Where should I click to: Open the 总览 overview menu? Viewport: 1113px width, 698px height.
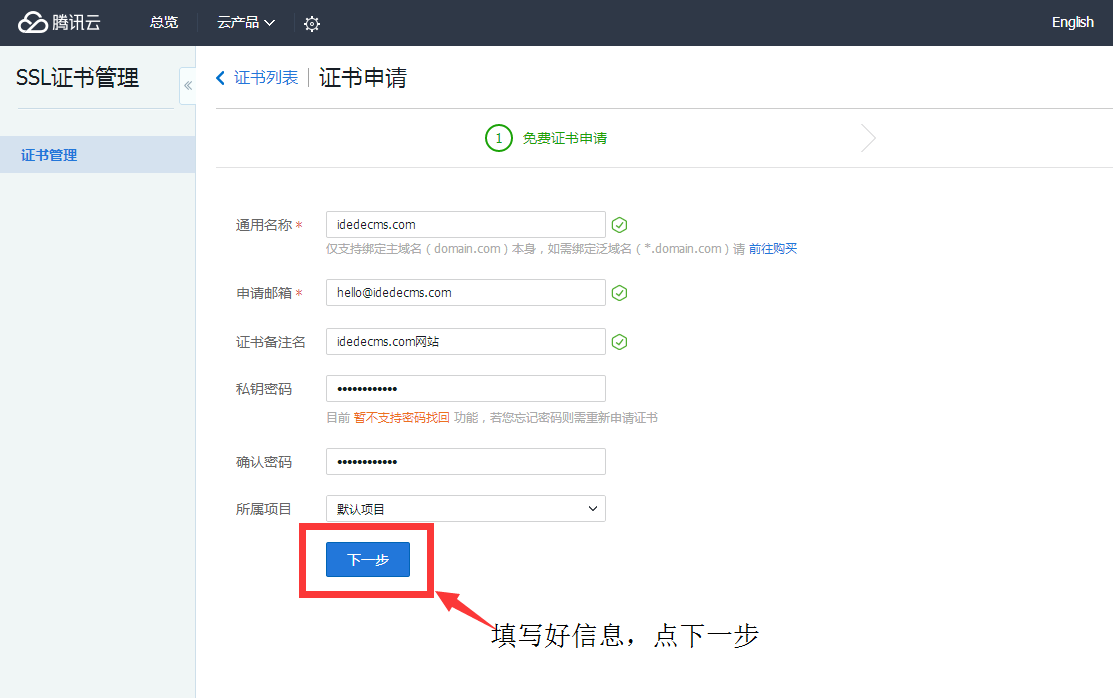pos(164,22)
